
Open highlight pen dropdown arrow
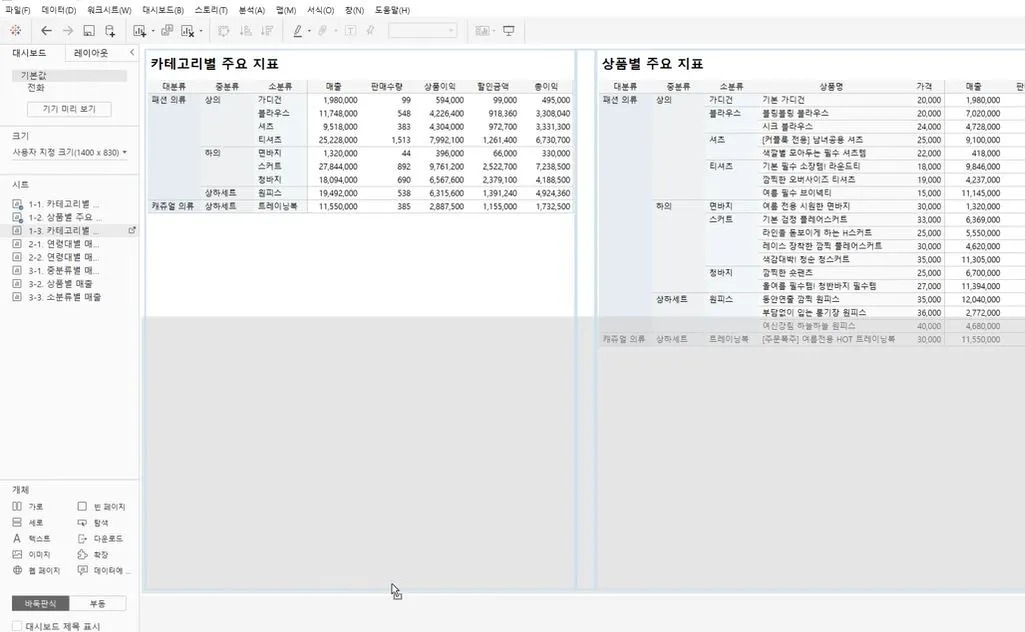tap(309, 31)
